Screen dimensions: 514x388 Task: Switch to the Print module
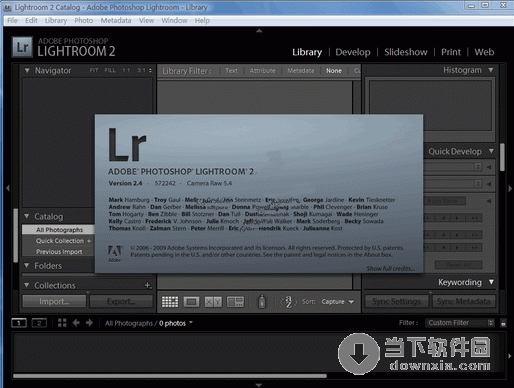coord(451,52)
